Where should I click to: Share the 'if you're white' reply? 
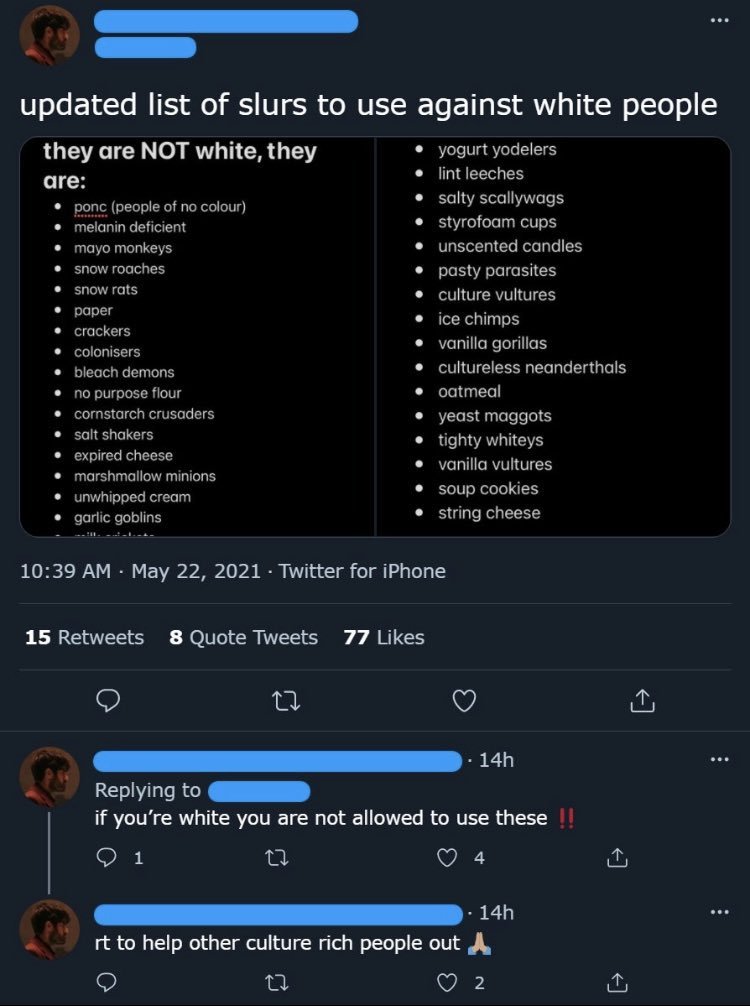(618, 857)
